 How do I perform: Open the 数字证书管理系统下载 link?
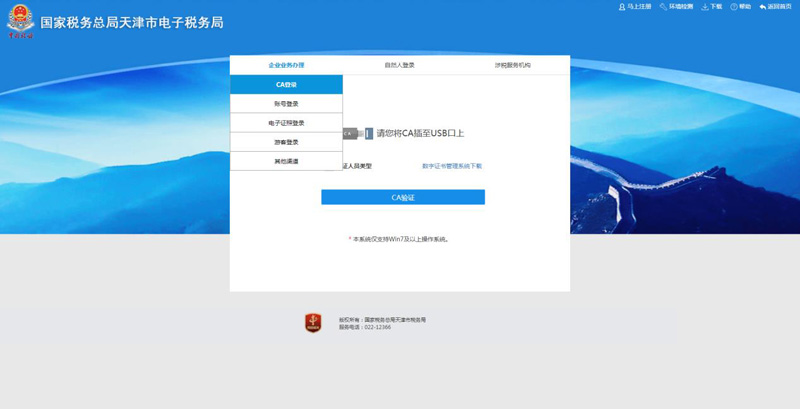tap(452, 166)
